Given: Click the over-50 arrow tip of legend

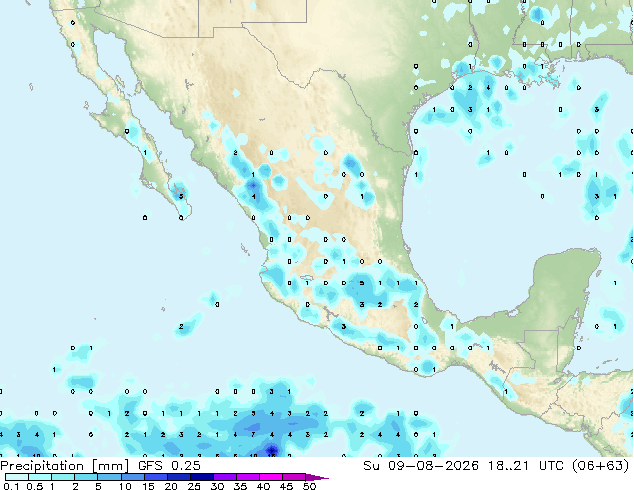Looking at the screenshot, I should pos(317,477).
